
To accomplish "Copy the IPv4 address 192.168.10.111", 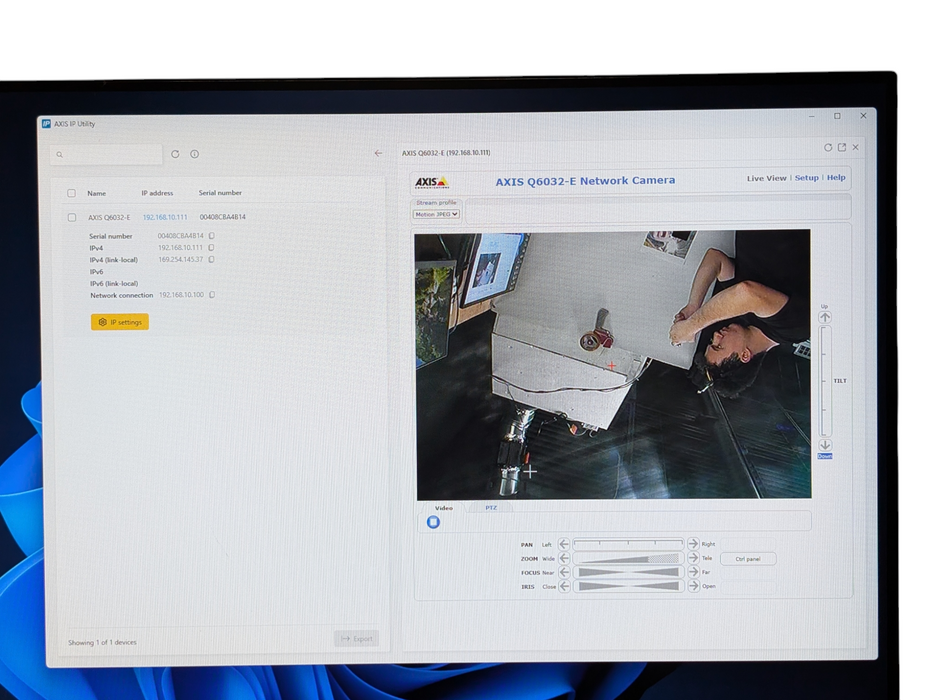I will click(x=211, y=247).
